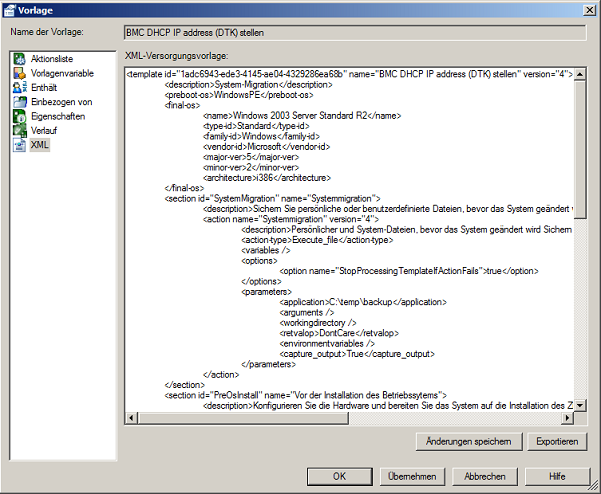The width and height of the screenshot is (601, 494).
Task: Cancel with the Abbrechen button
Action: pos(484,476)
